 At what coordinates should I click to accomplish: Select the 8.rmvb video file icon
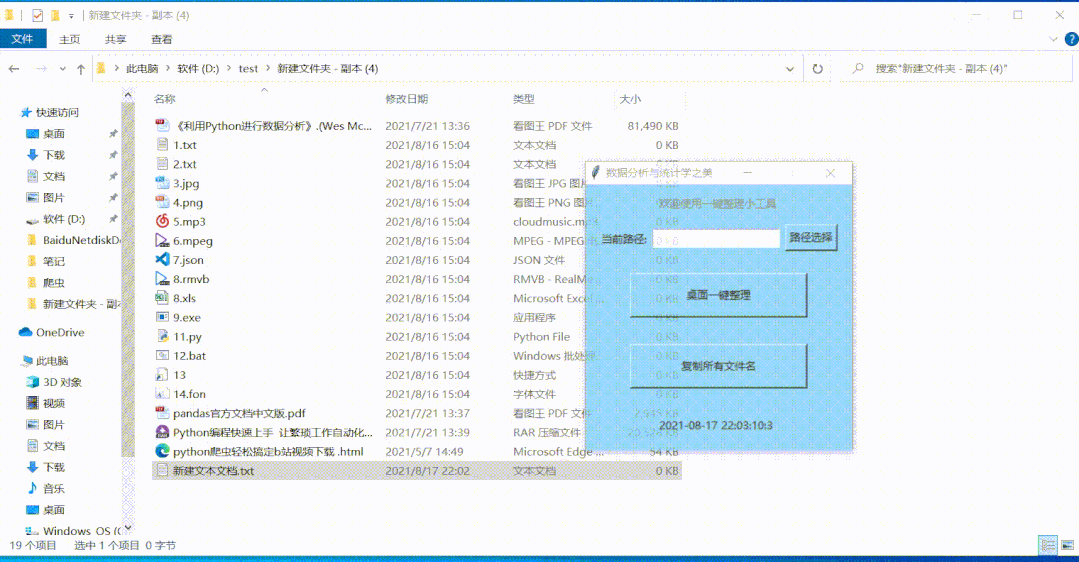(x=162, y=279)
